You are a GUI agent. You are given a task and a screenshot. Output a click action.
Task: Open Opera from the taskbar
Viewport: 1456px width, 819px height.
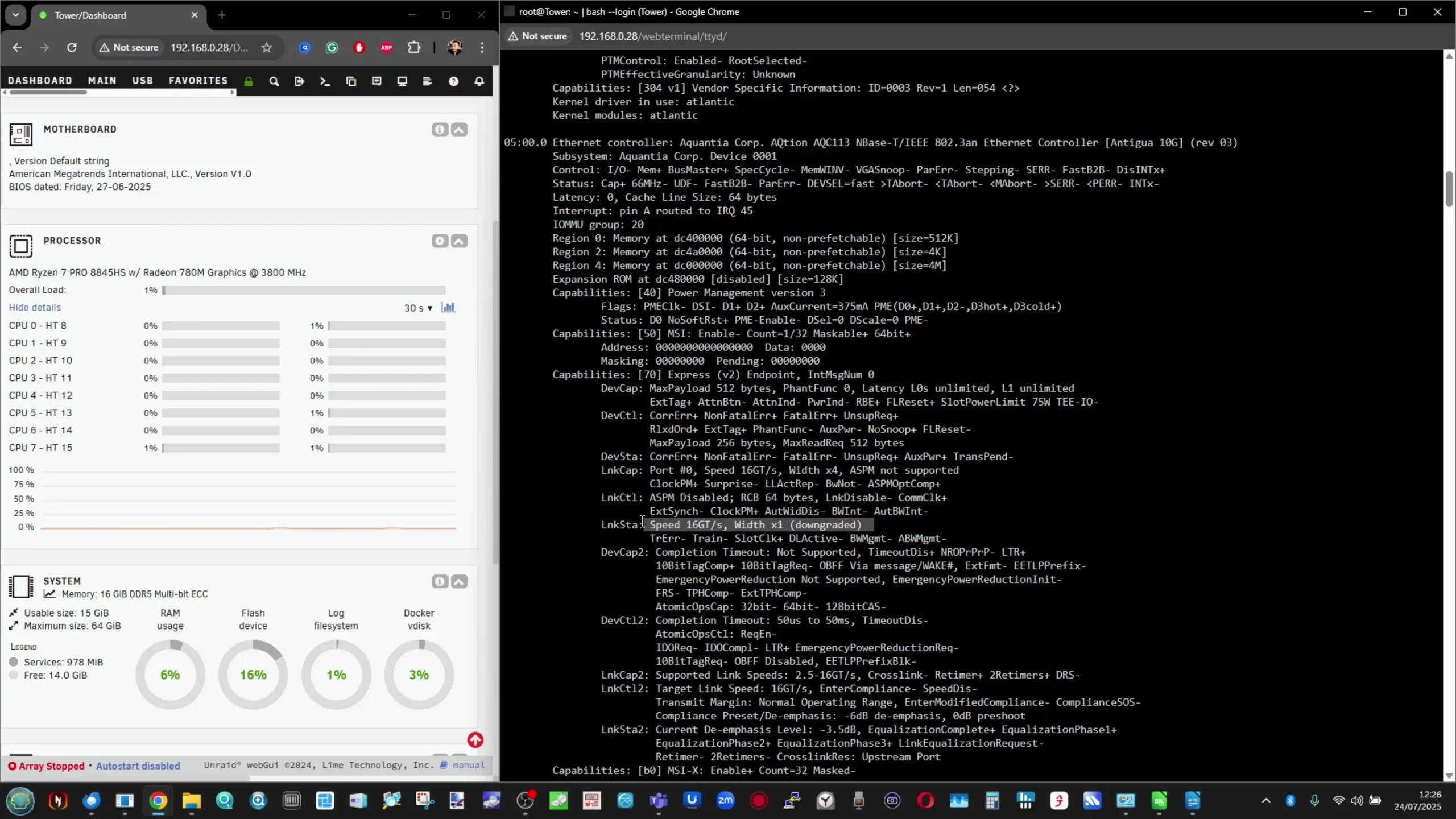point(925,801)
